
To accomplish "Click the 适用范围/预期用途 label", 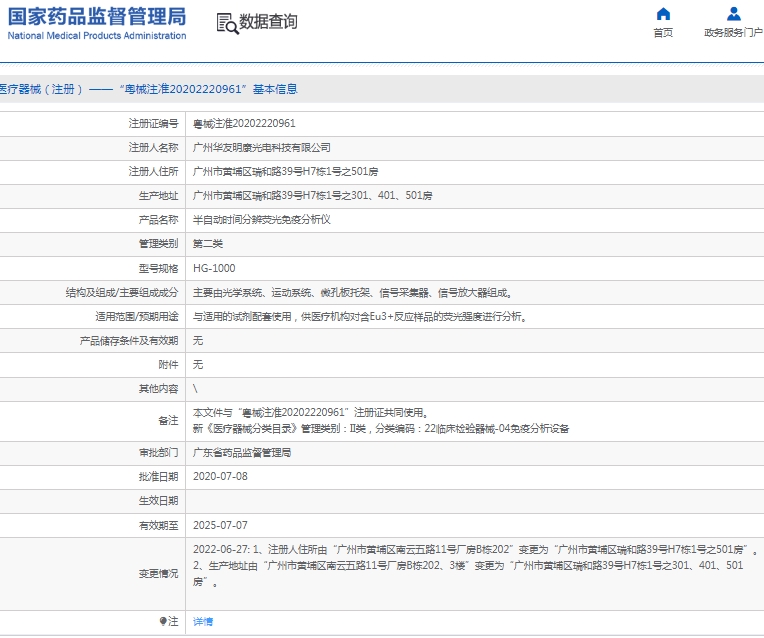I will tap(137, 316).
